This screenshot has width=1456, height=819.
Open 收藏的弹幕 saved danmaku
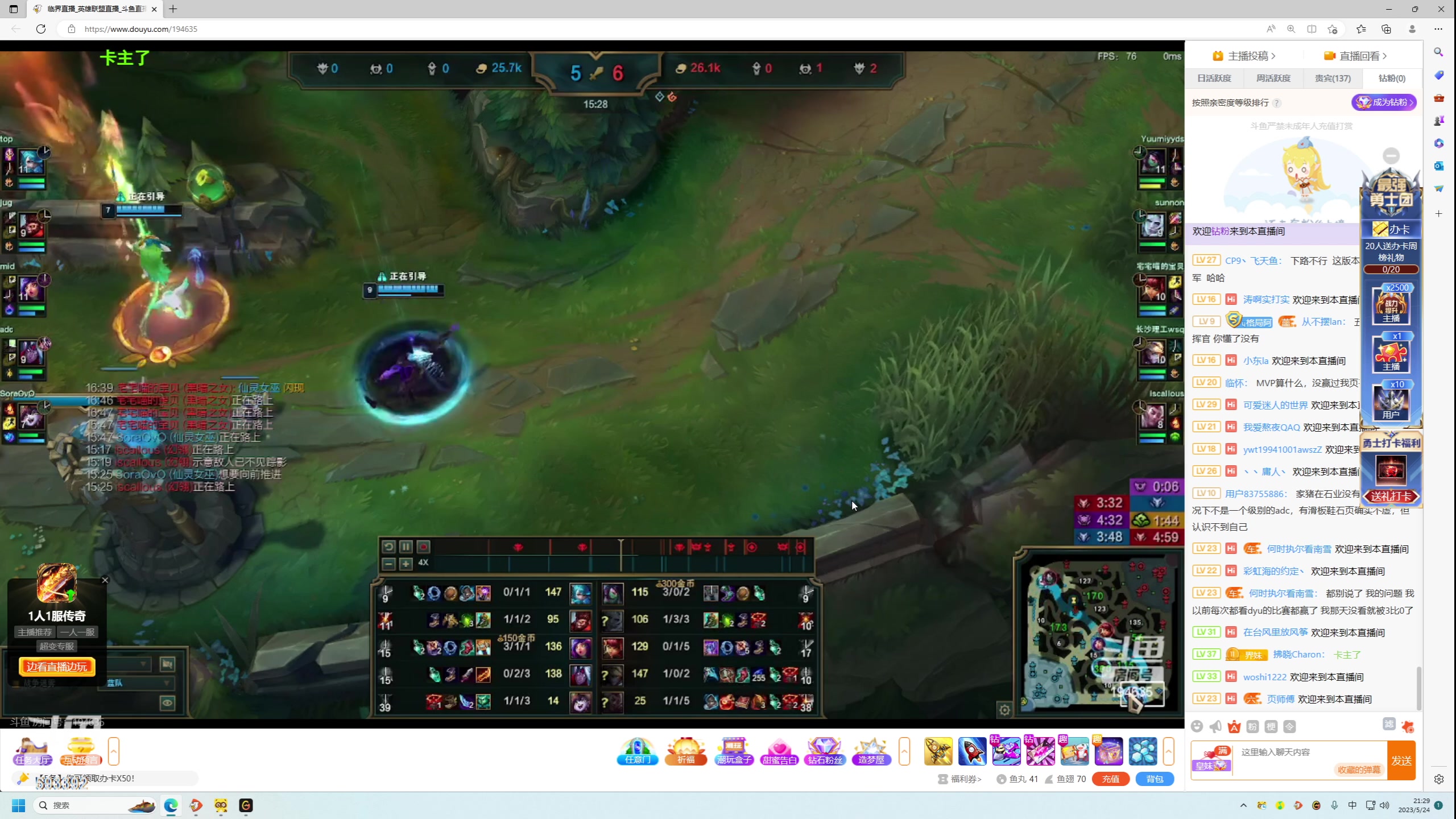click(x=1359, y=770)
